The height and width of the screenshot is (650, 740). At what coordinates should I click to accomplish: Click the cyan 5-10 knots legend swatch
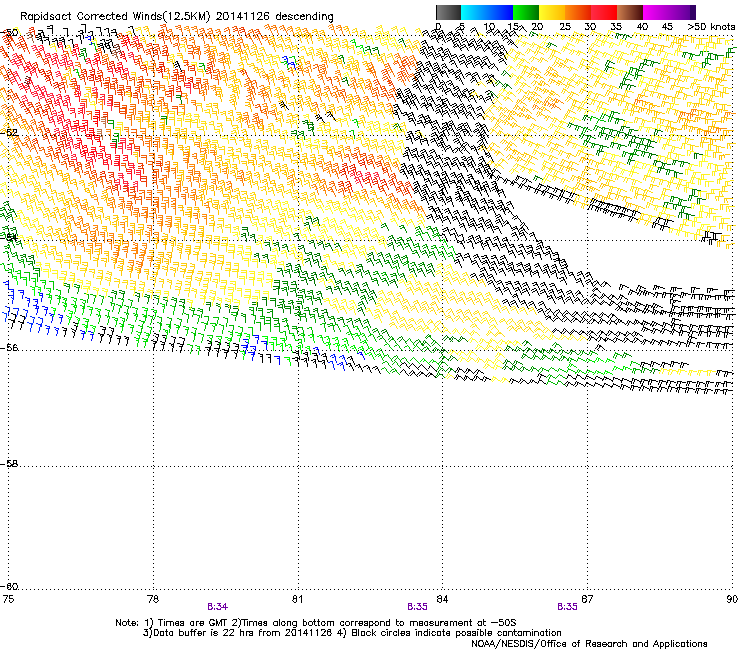(x=474, y=12)
